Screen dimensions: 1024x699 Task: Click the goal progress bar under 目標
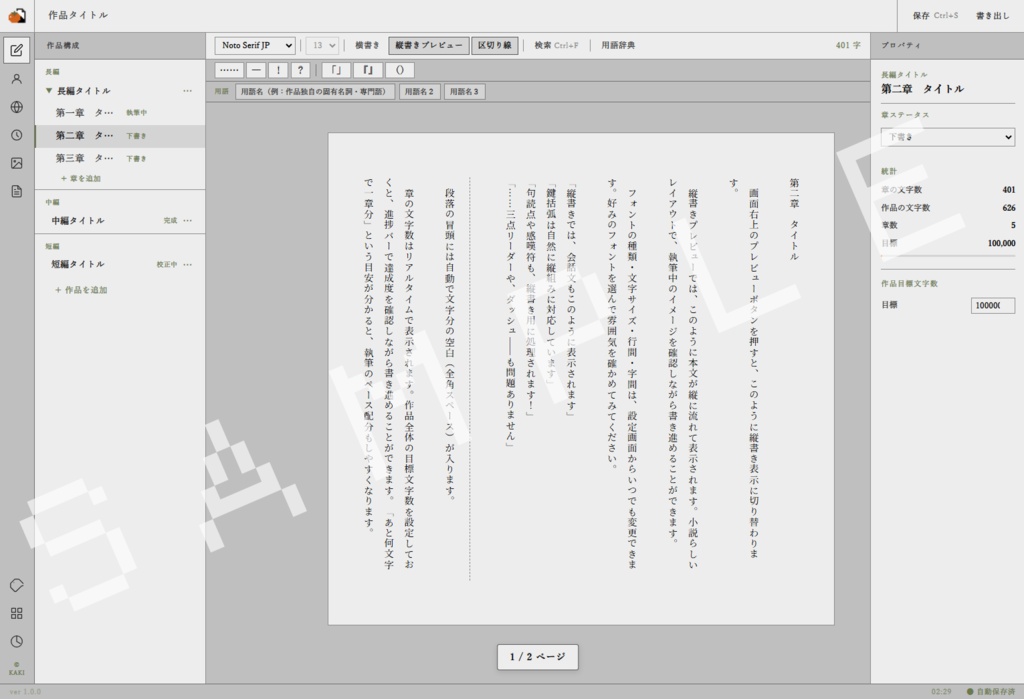click(948, 255)
